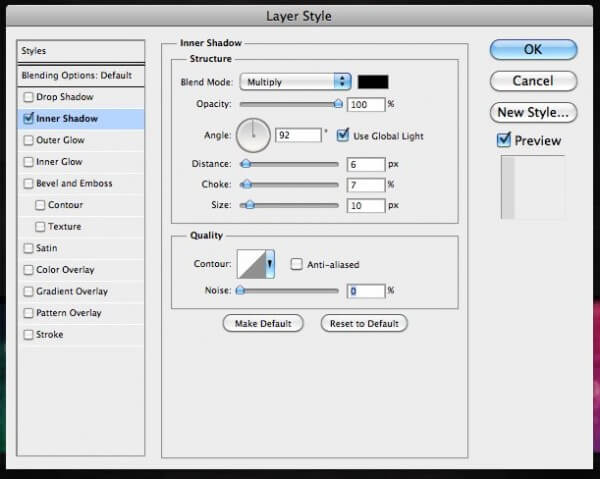The image size is (600, 479).
Task: Select the Stroke label
Action: [x=49, y=335]
